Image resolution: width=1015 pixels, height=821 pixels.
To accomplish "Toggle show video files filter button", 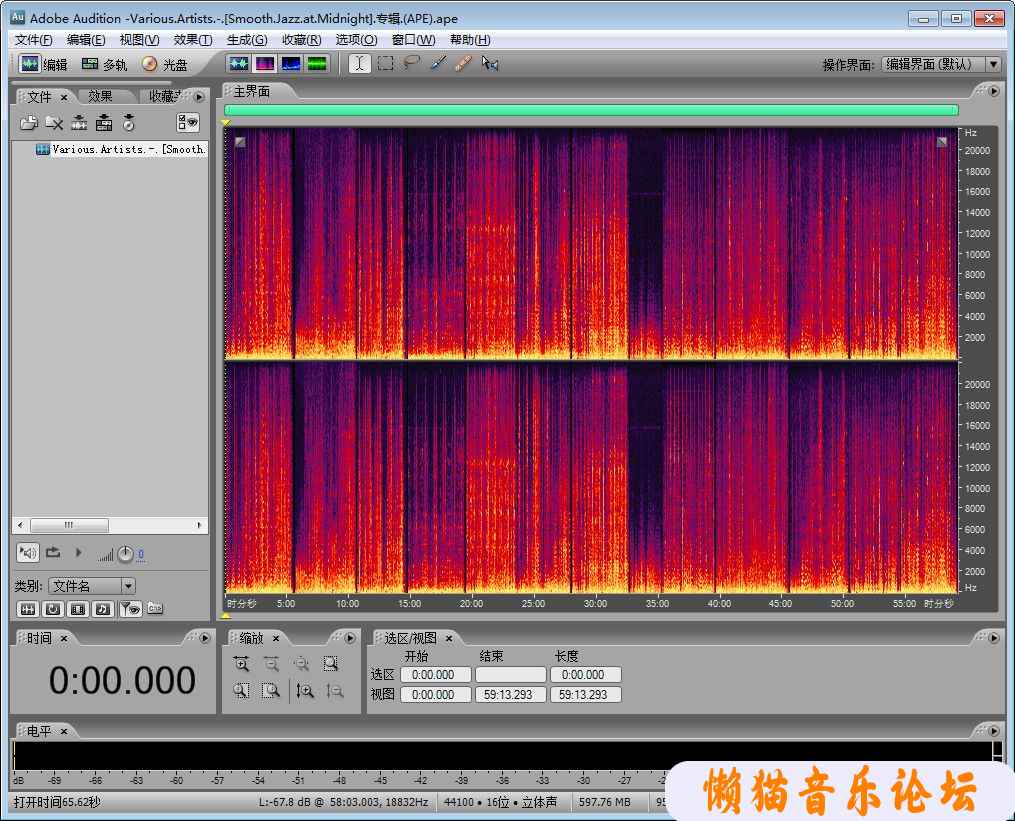I will point(78,609).
